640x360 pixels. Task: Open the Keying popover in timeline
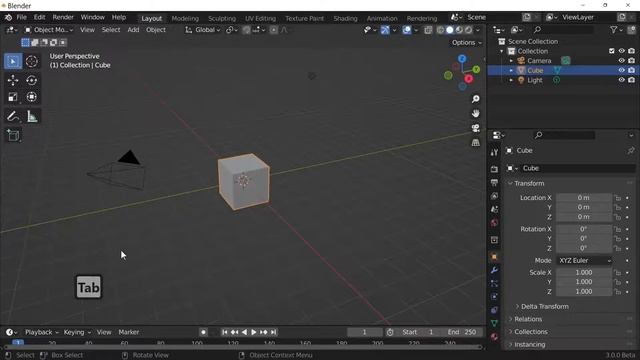click(x=77, y=332)
